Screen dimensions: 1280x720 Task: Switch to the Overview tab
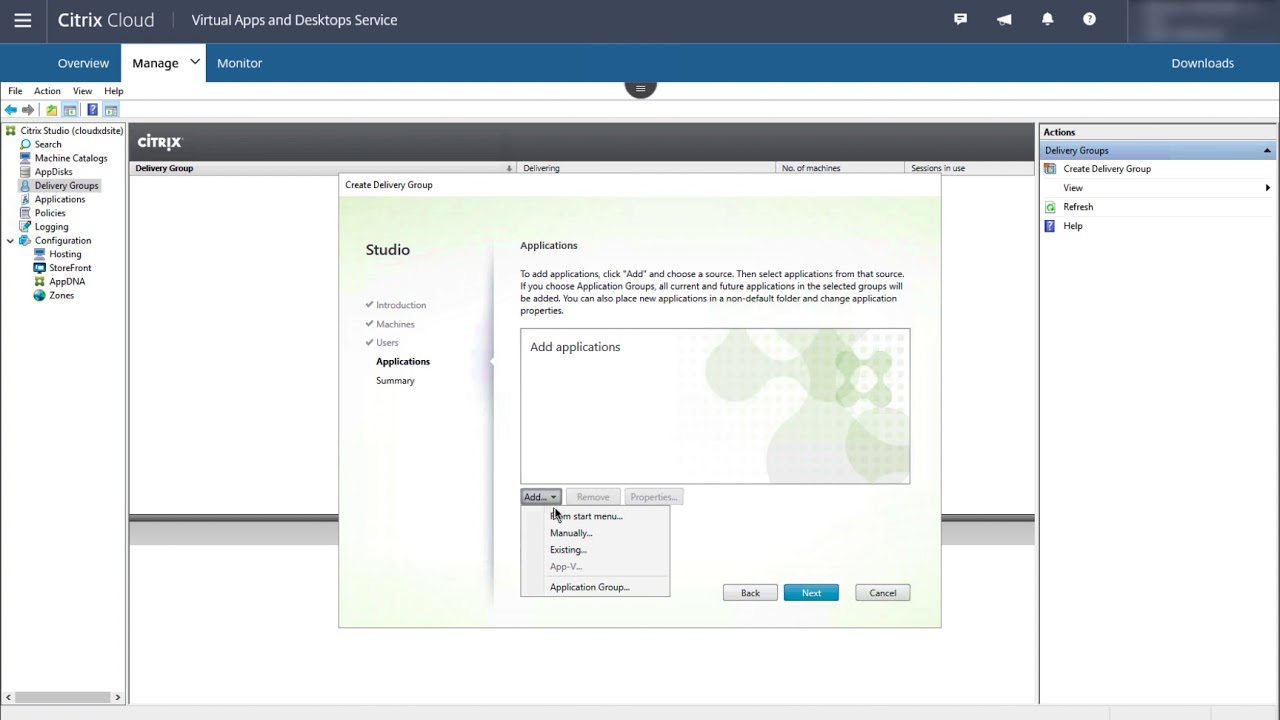83,63
